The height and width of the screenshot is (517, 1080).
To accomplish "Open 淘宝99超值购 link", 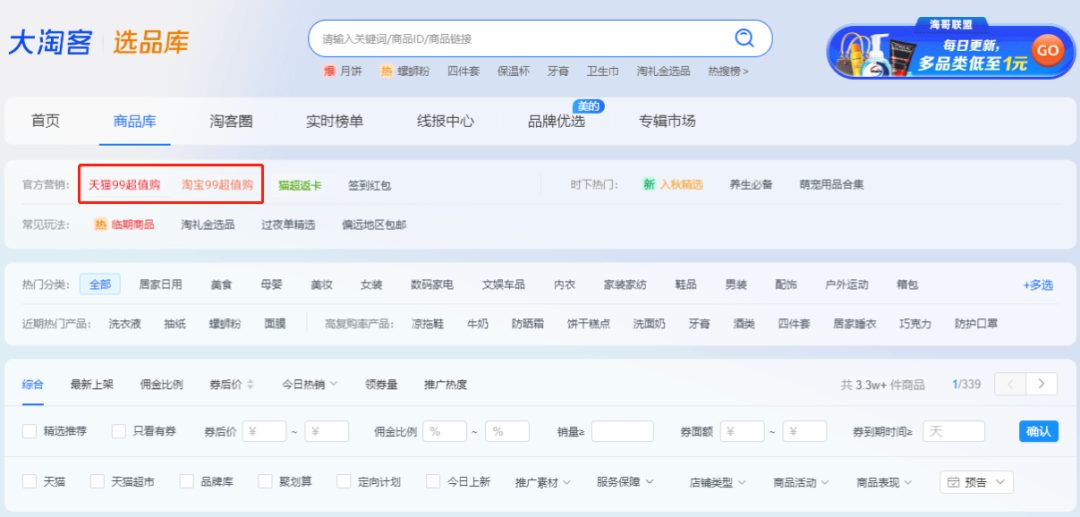I will pyautogui.click(x=217, y=184).
